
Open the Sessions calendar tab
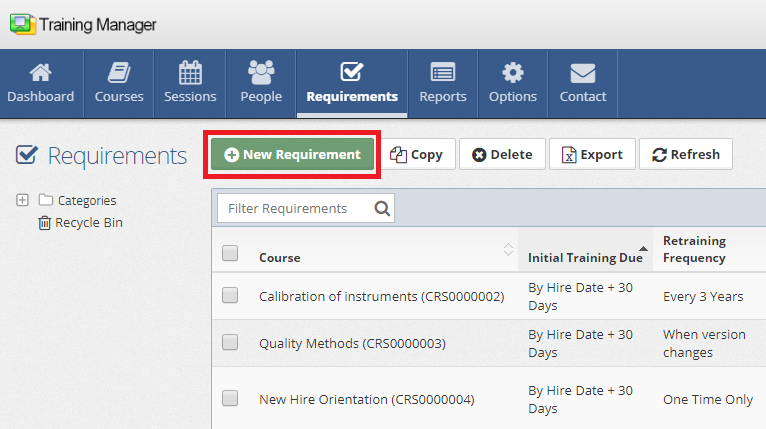click(190, 84)
